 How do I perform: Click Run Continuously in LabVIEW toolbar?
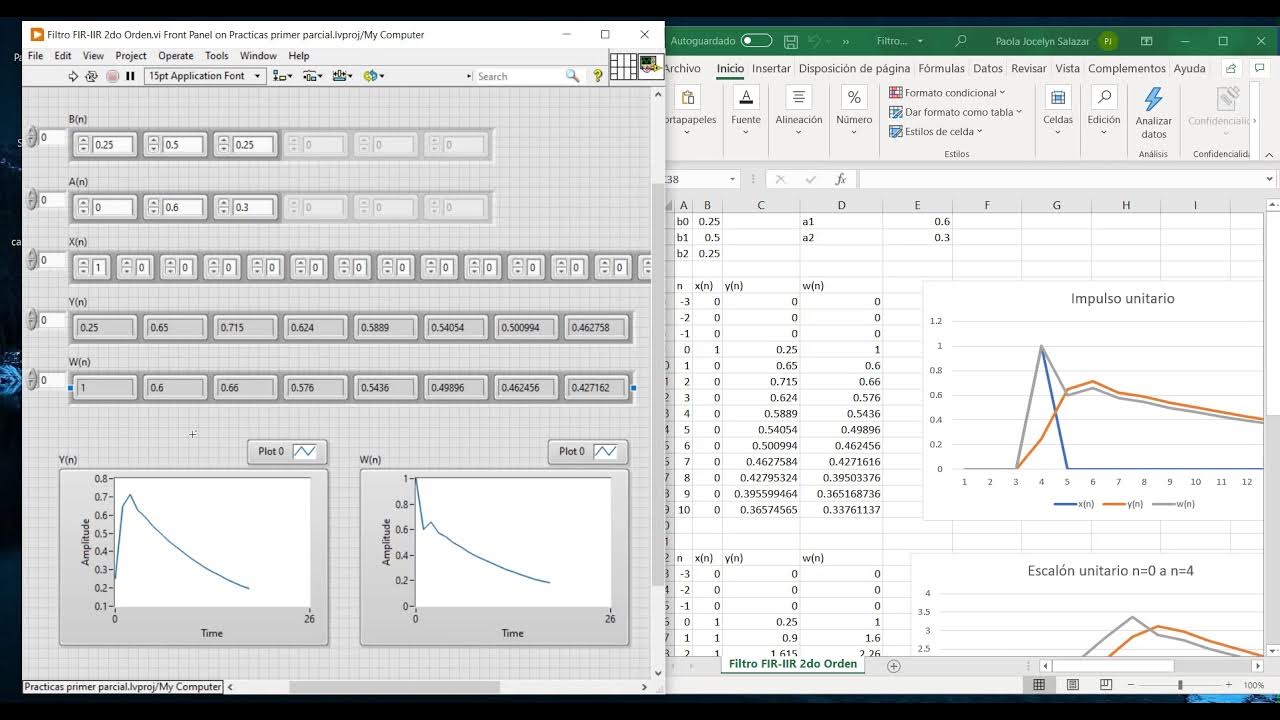[92, 76]
